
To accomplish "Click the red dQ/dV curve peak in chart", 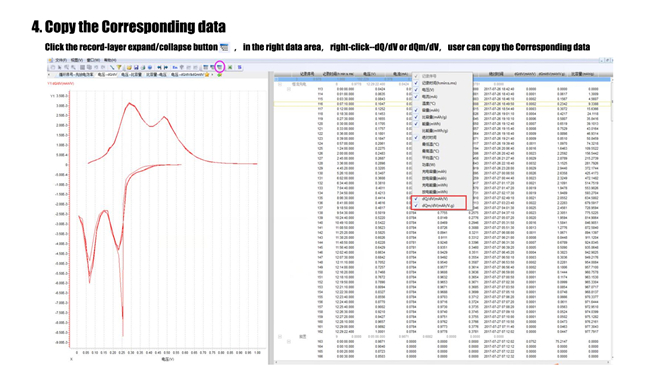I will tap(130, 103).
